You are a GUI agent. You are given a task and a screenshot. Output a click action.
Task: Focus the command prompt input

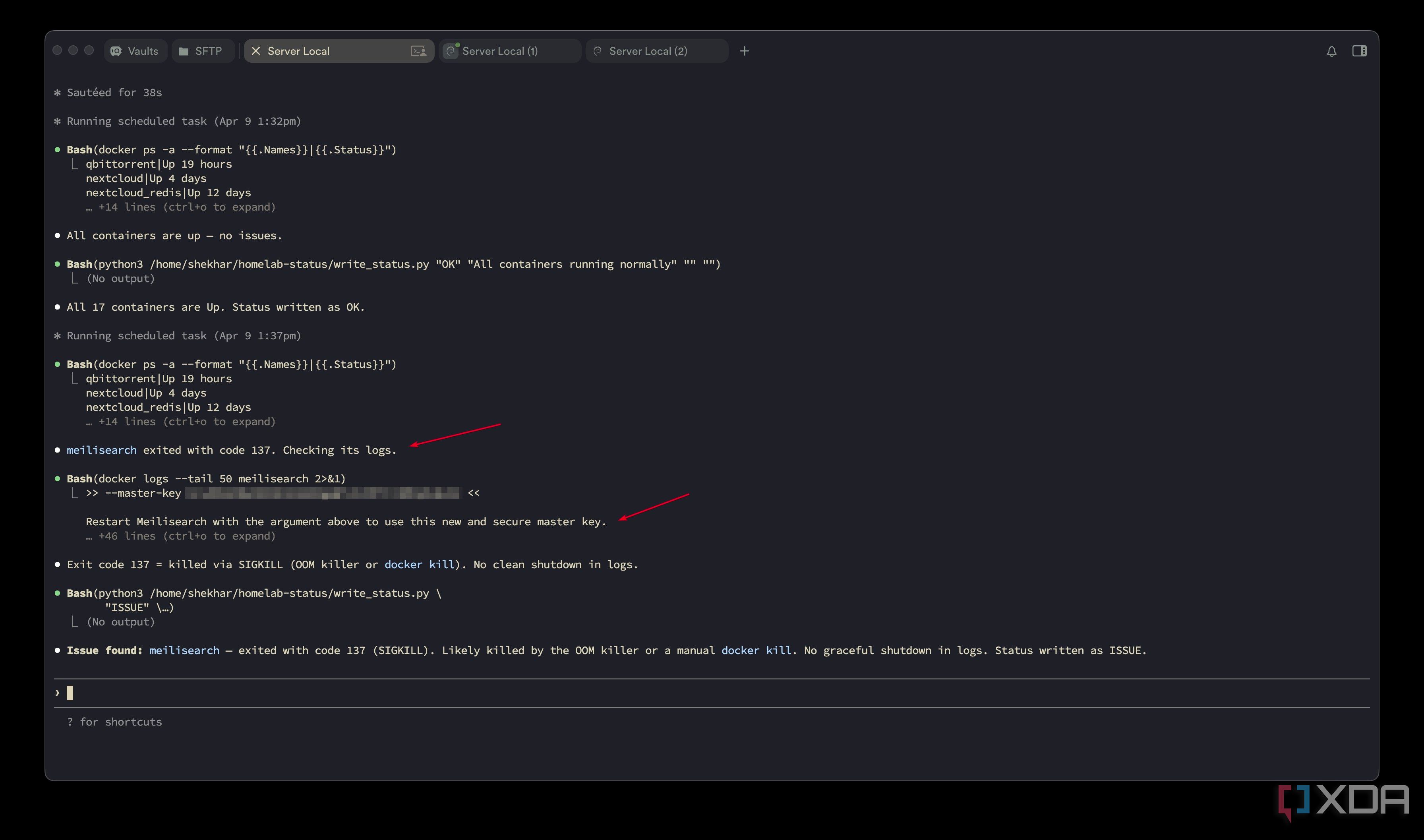pyautogui.click(x=712, y=693)
